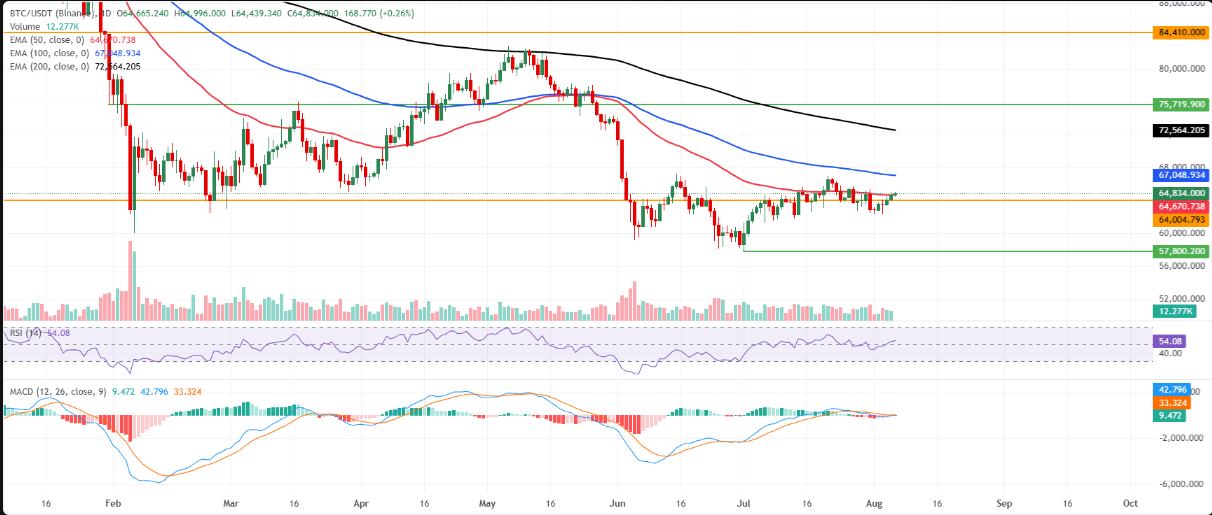Click the black 72,564.205 EMA price label
This screenshot has width=1212, height=515.
point(1180,130)
